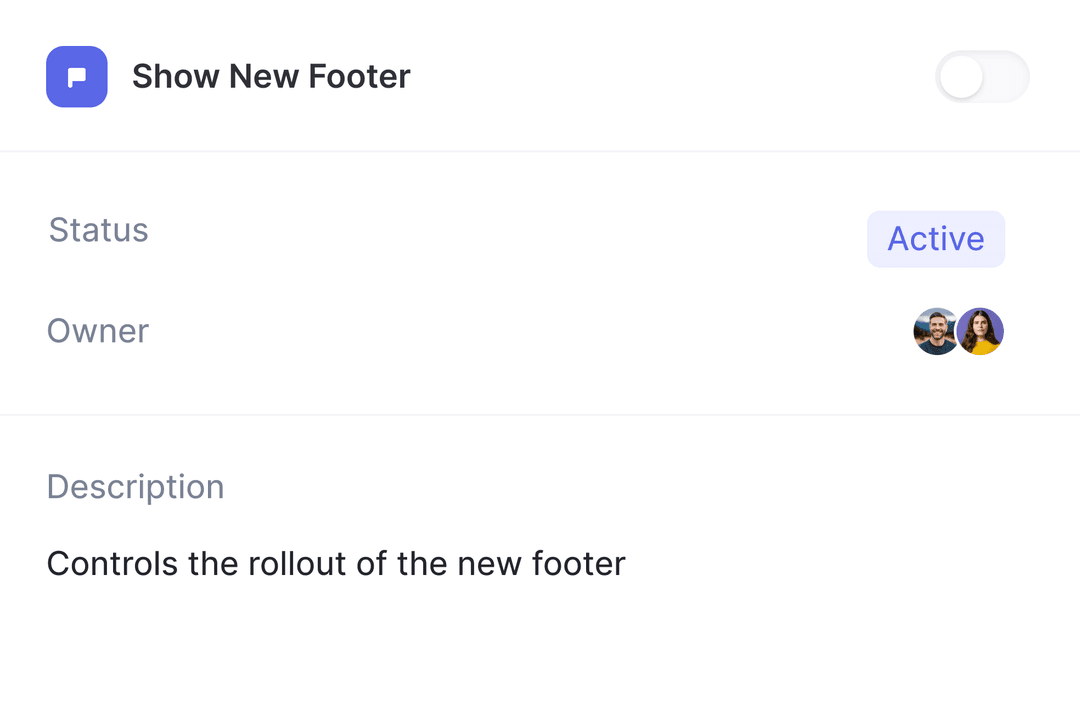1080x711 pixels.
Task: Open the Active status dropdown
Action: [x=935, y=239]
